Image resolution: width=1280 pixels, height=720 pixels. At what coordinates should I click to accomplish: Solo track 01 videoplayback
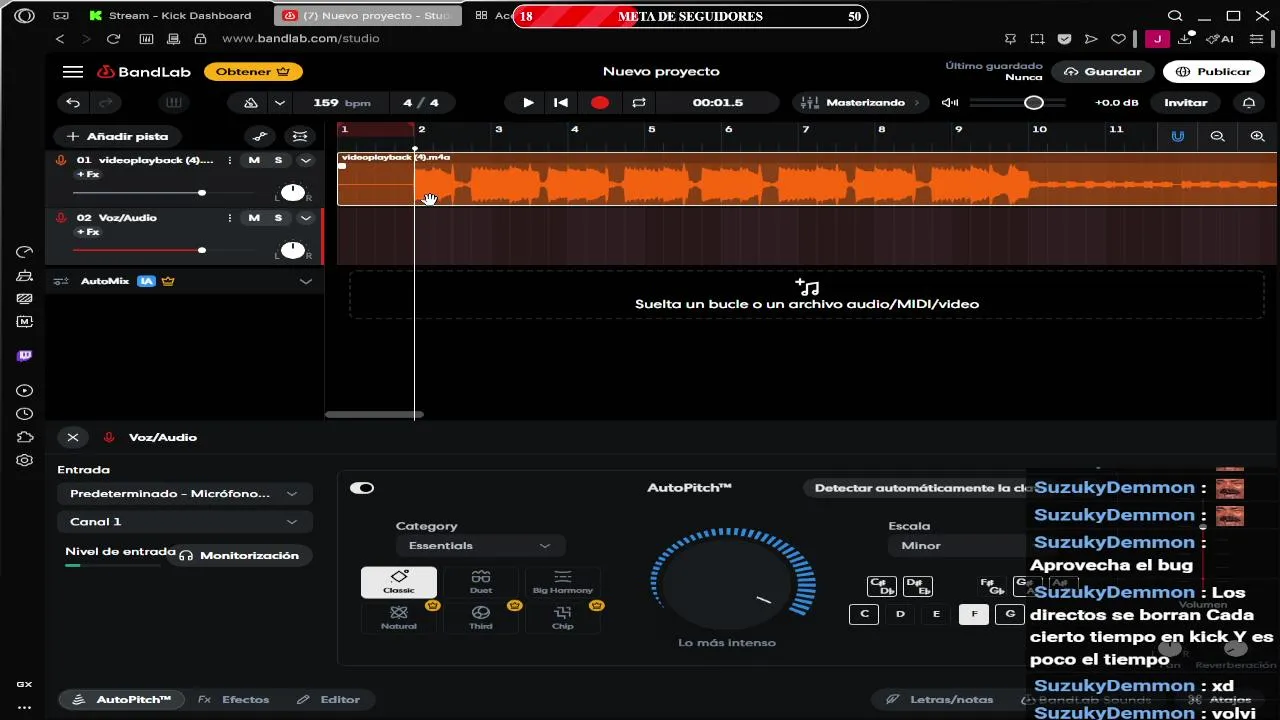pyautogui.click(x=279, y=161)
